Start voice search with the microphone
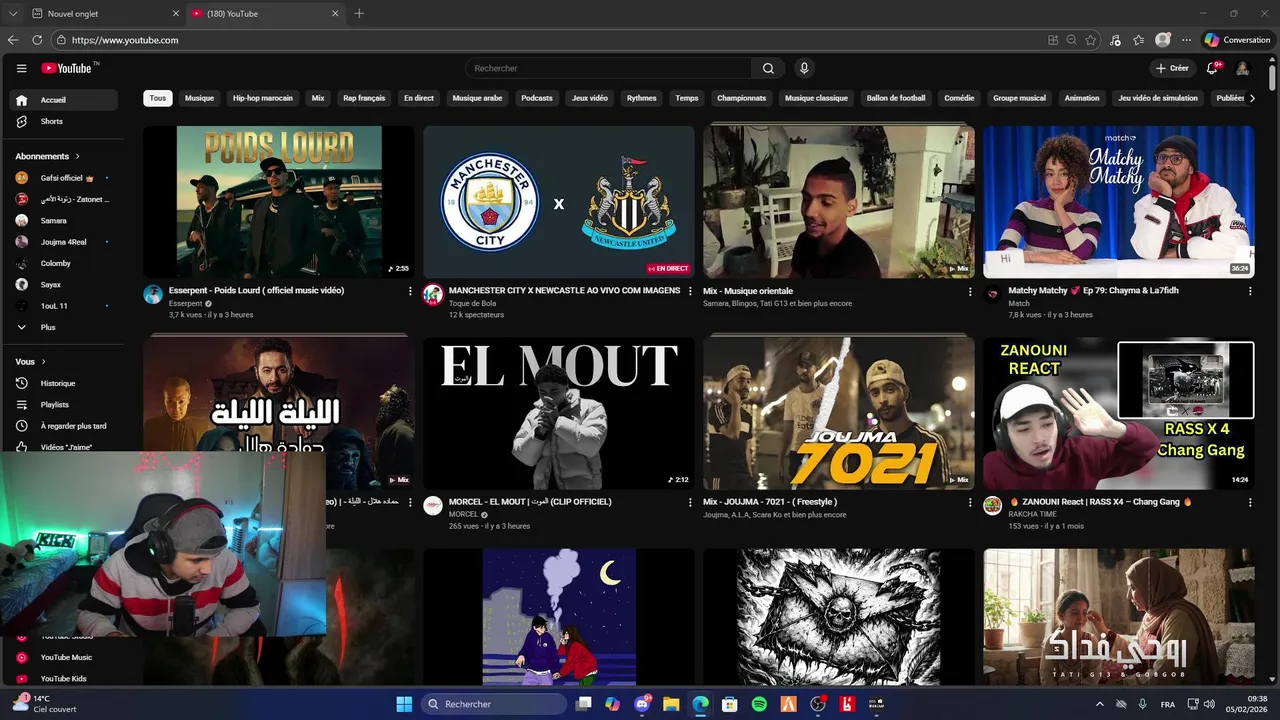The height and width of the screenshot is (720, 1280). pyautogui.click(x=804, y=68)
